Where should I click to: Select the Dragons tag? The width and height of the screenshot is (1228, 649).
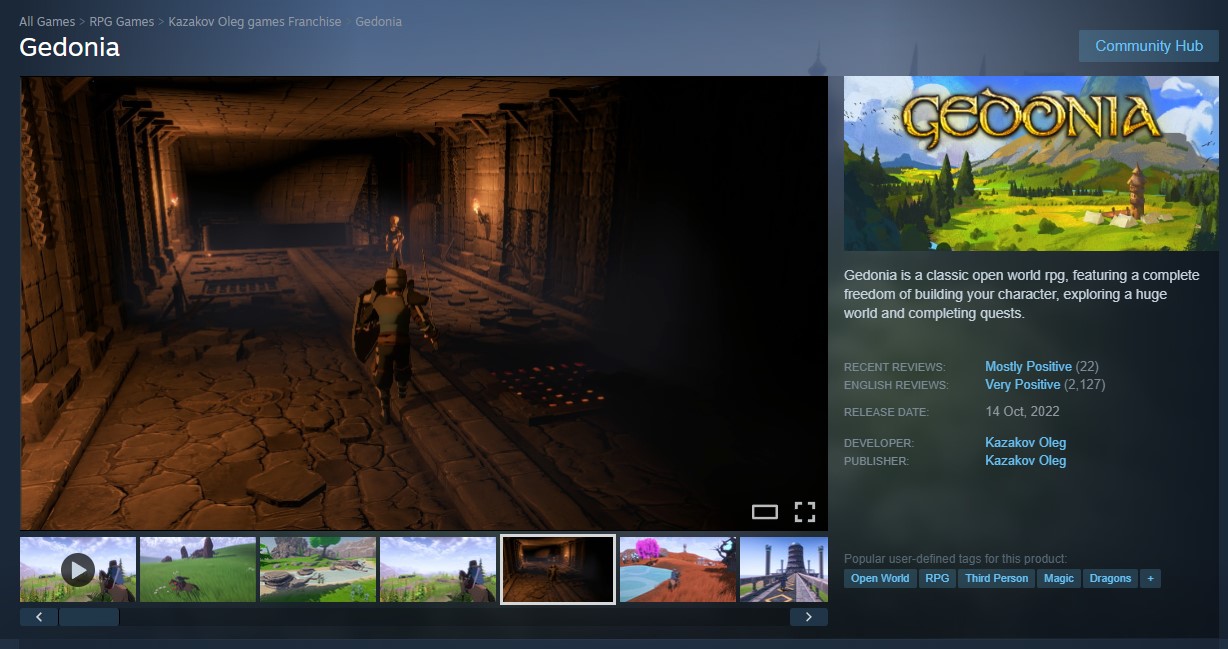click(x=1110, y=578)
